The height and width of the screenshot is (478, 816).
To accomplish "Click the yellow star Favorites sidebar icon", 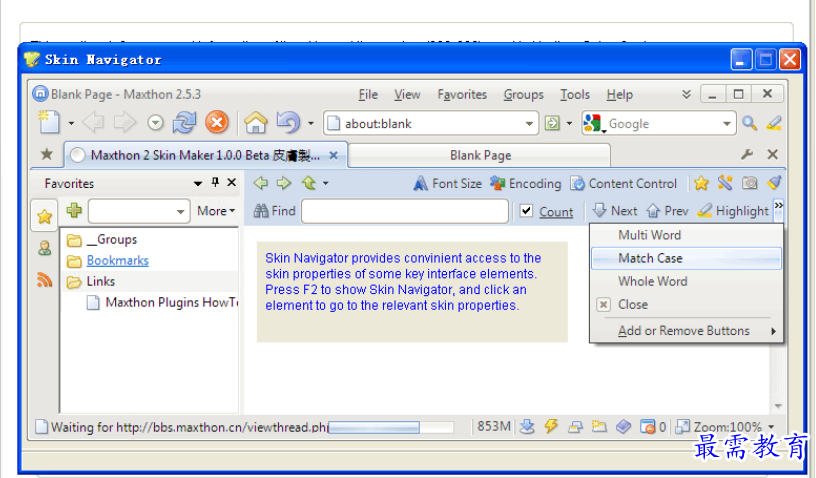I will click(x=45, y=216).
